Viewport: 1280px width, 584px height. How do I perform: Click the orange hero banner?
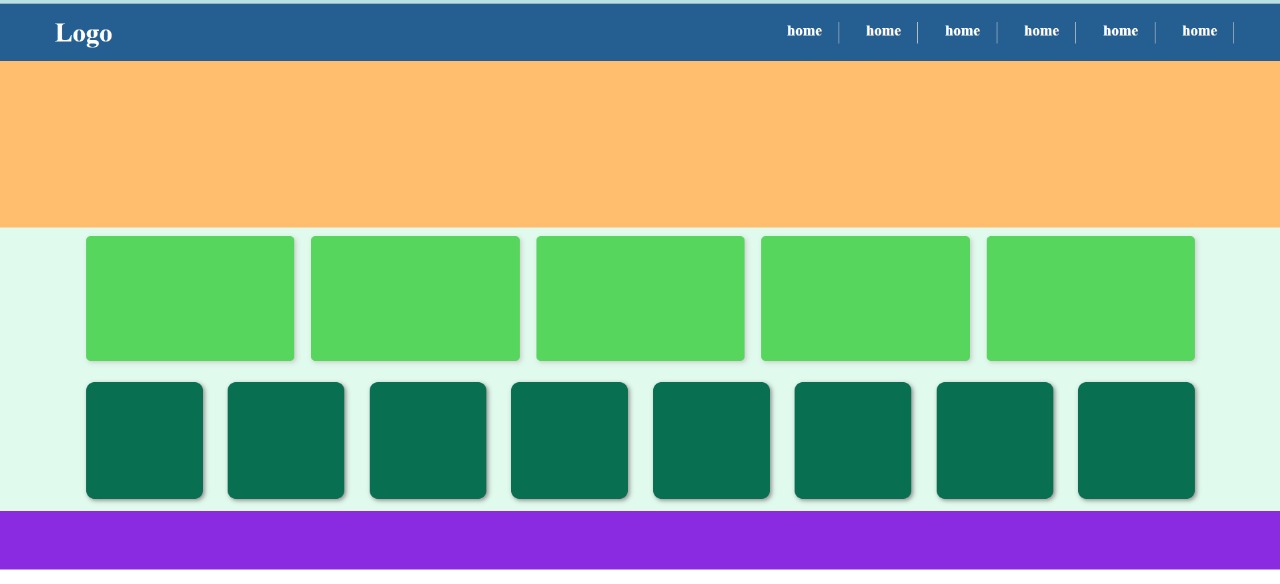[x=640, y=144]
